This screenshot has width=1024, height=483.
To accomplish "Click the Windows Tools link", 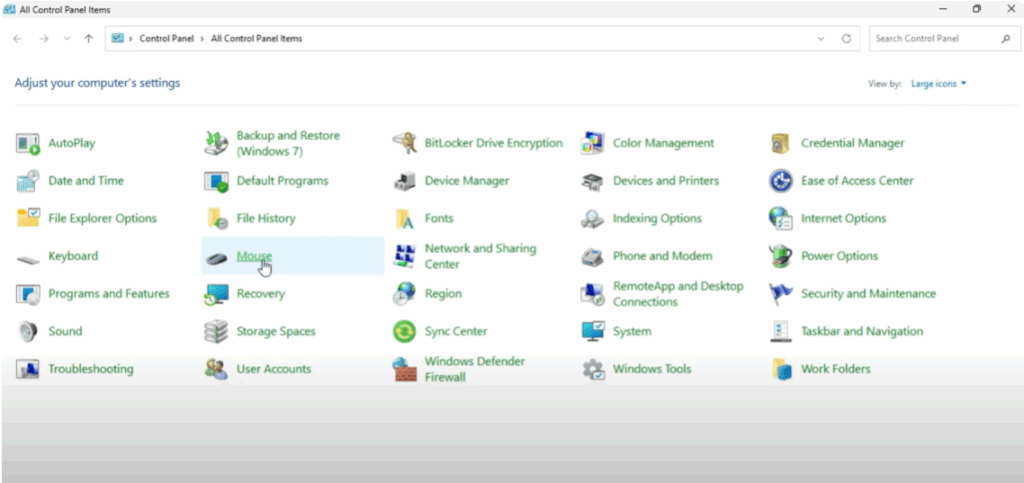I will coord(652,369).
